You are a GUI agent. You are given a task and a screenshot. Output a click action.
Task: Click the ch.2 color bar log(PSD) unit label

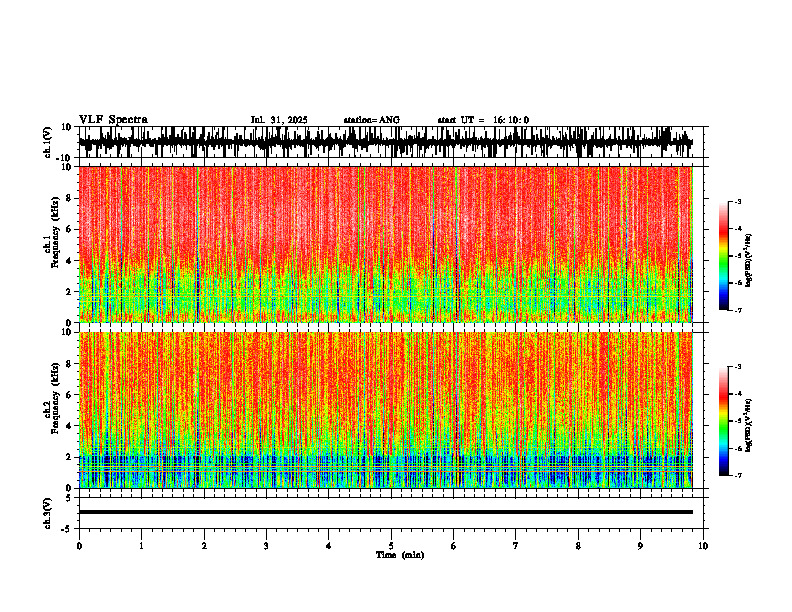[x=749, y=425]
